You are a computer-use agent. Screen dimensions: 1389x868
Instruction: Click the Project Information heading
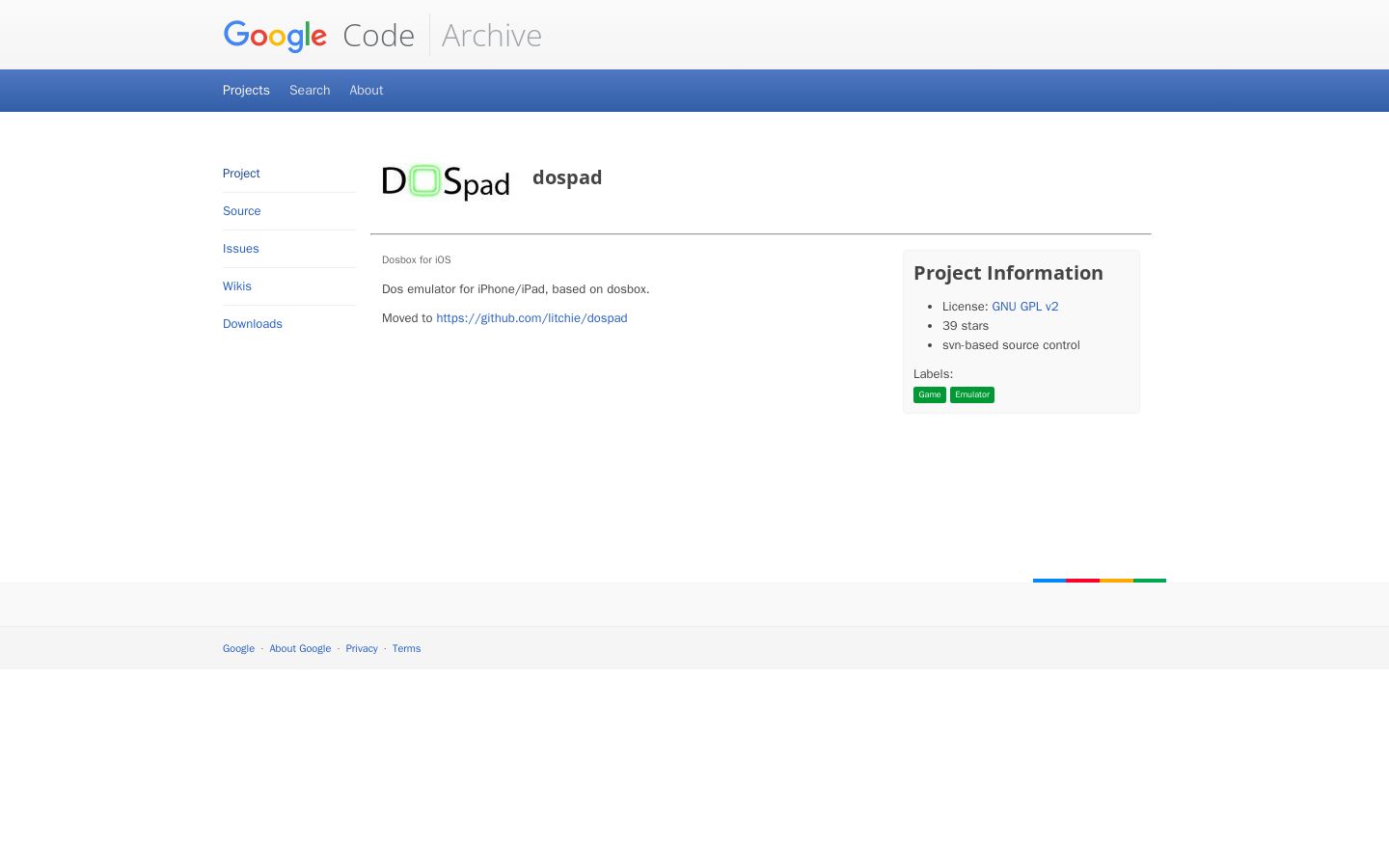coord(1008,273)
